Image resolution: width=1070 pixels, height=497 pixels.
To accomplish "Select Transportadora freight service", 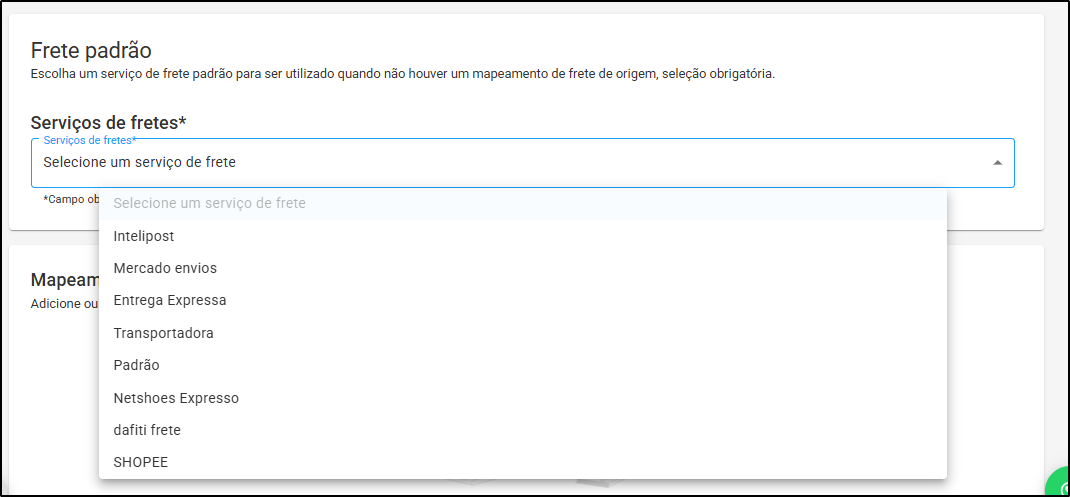I will tap(523, 333).
